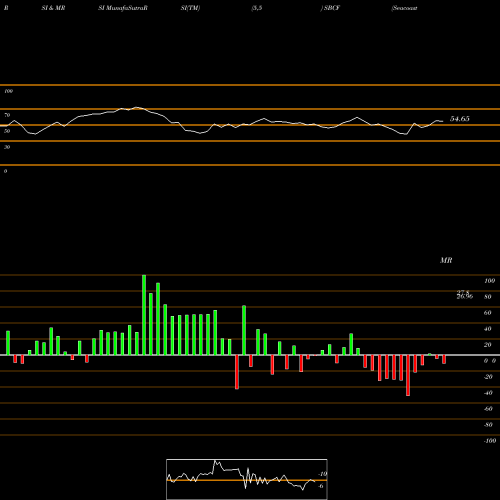The height and width of the screenshot is (500, 500).
Task: Click the MR panel title label
Action: (x=446, y=260)
